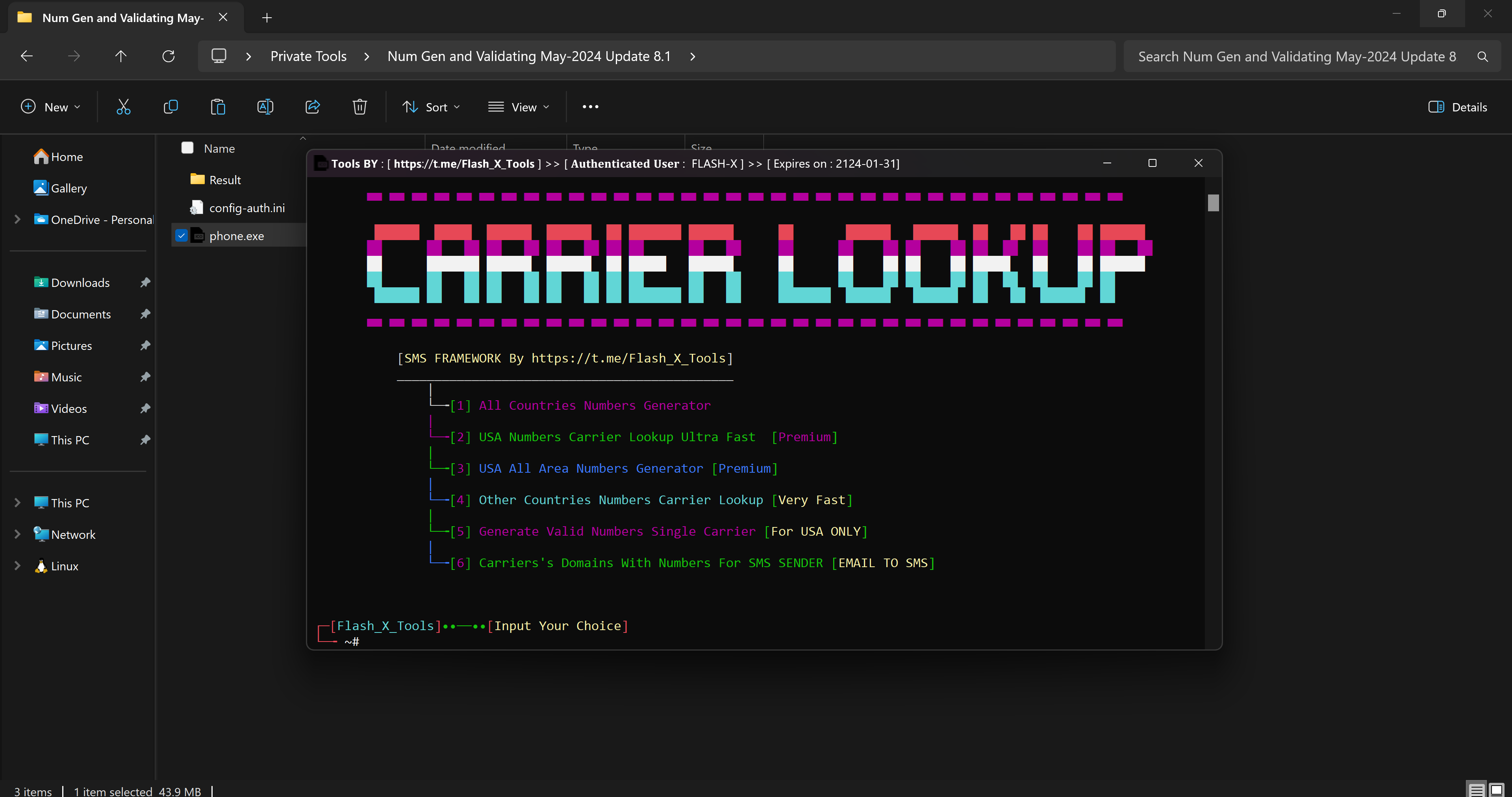Select Linux in the navigation pane
Screen dimensions: 1512x797
click(56, 566)
